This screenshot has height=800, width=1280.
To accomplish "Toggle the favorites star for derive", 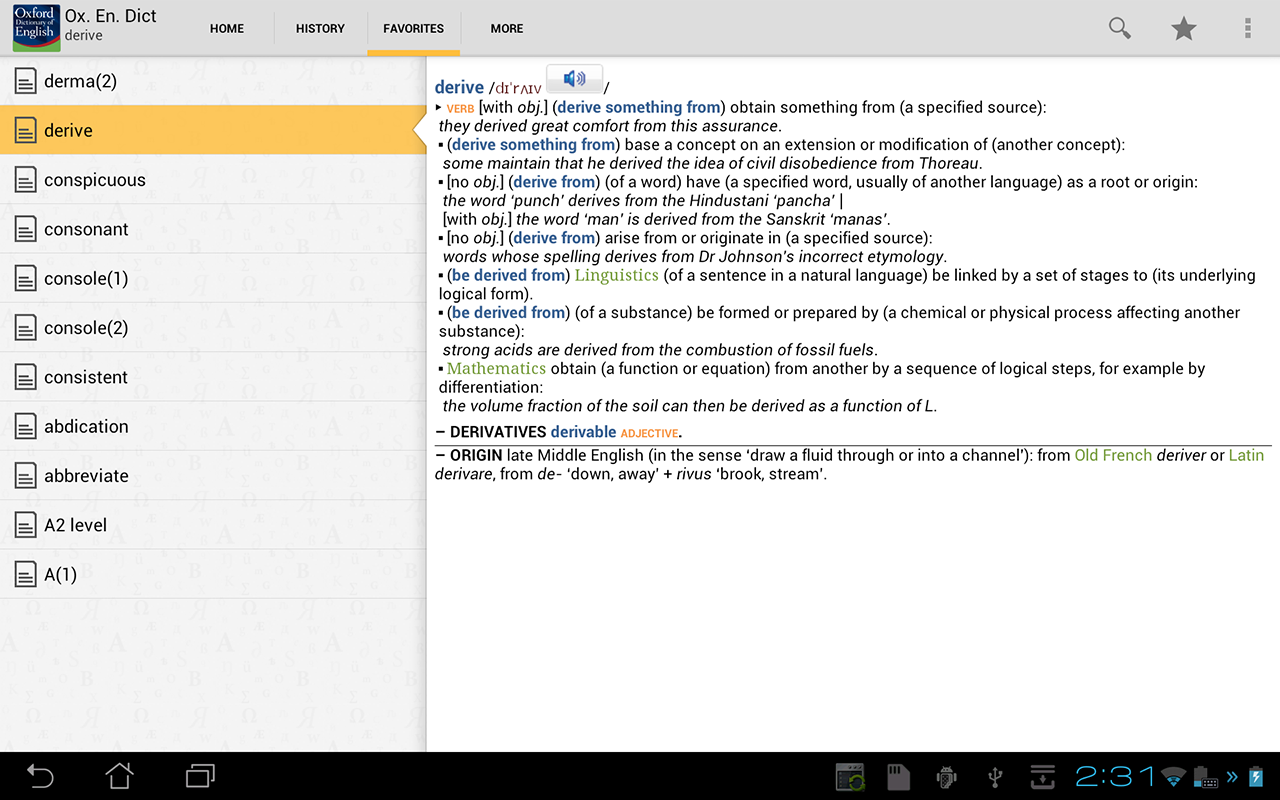I will (1184, 28).
